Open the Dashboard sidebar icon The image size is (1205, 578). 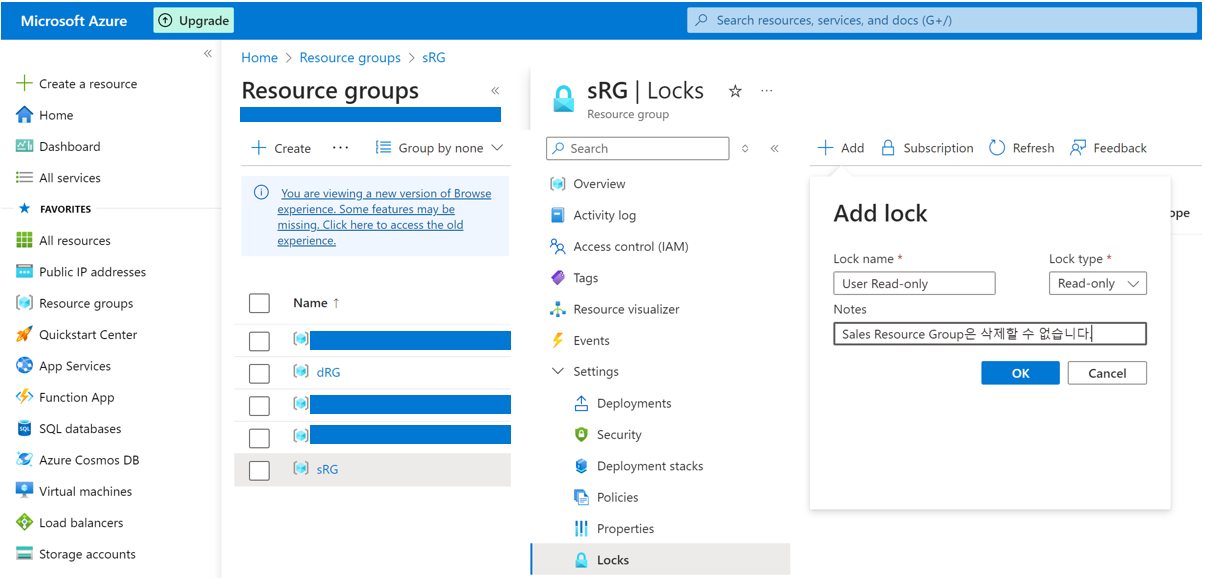point(25,146)
